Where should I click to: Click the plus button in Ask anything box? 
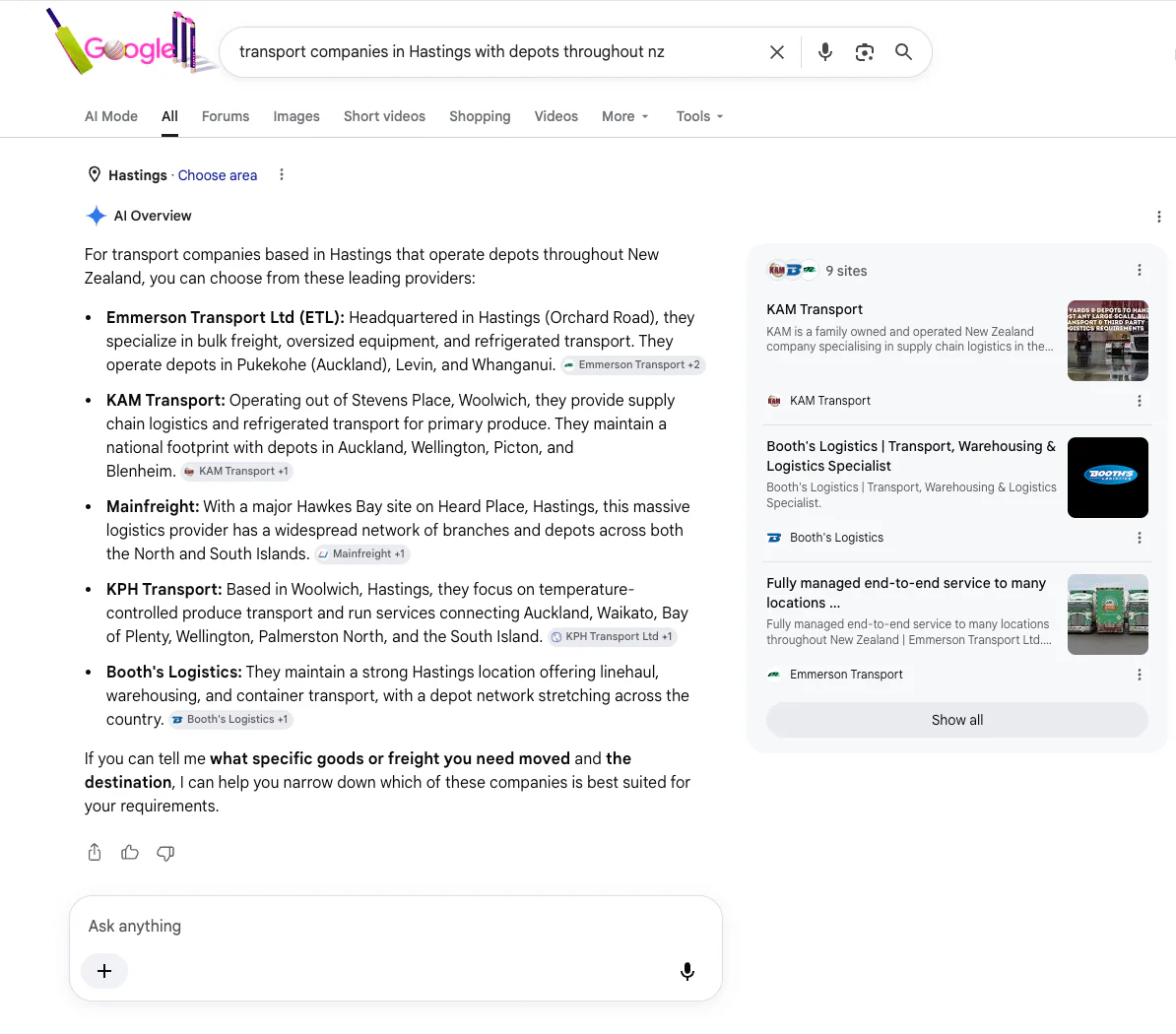104,971
